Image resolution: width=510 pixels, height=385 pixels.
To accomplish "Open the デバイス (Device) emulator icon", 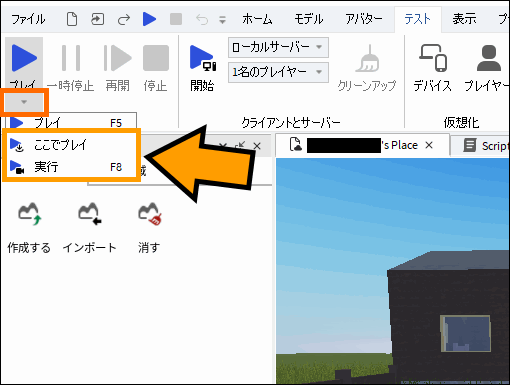I will coord(433,58).
